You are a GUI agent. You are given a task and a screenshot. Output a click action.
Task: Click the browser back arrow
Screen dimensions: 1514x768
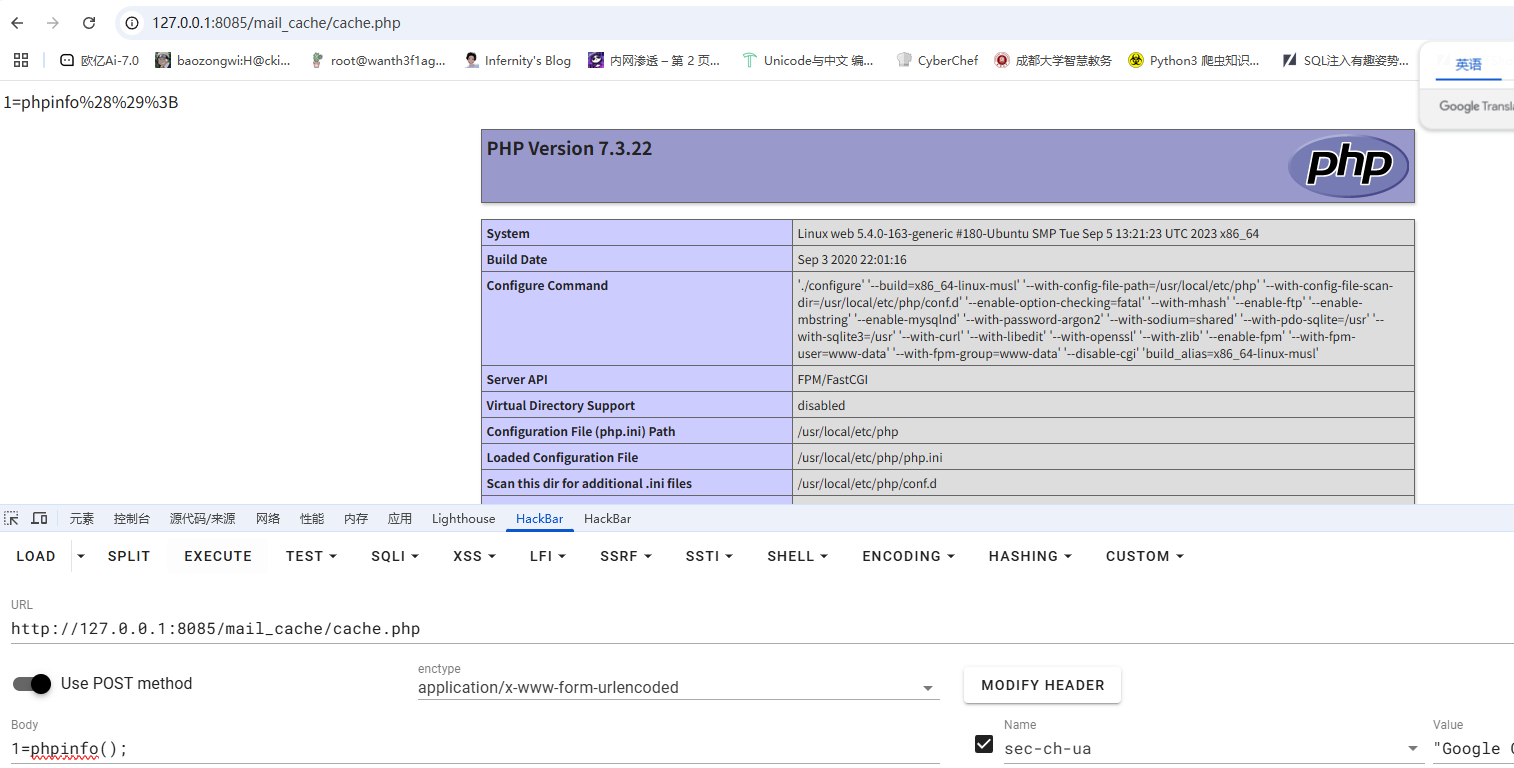tap(17, 23)
